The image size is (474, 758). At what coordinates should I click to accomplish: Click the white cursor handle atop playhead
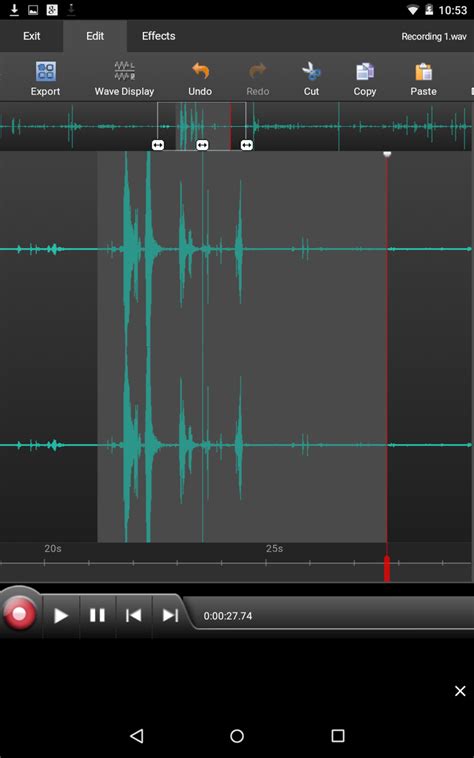click(387, 154)
